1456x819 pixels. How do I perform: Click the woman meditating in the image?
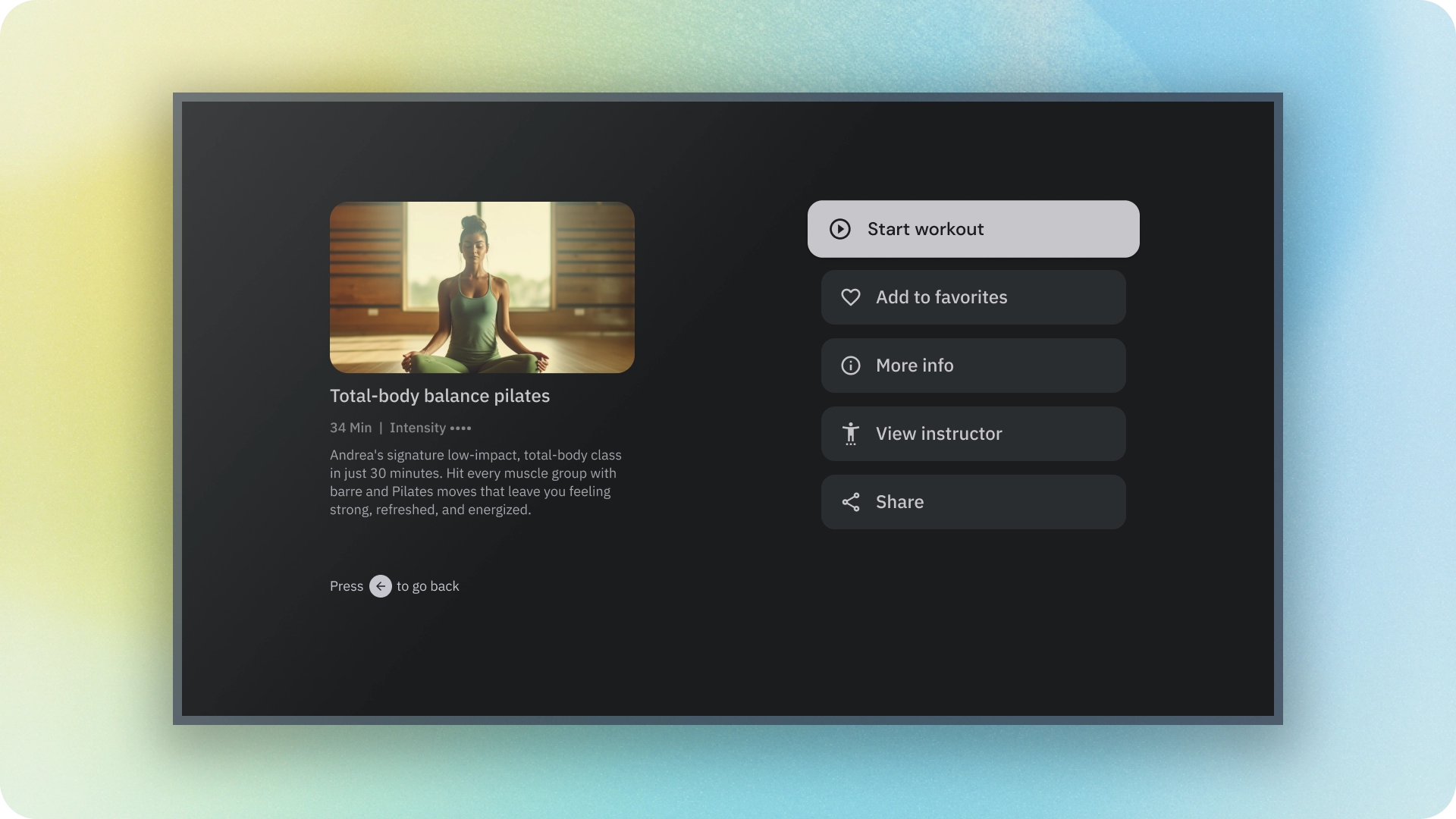(474, 303)
